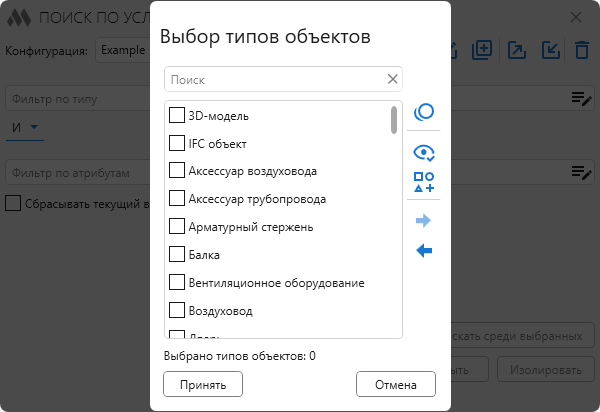
Task: Click the object type list scrollbar thumb
Action: [394, 120]
